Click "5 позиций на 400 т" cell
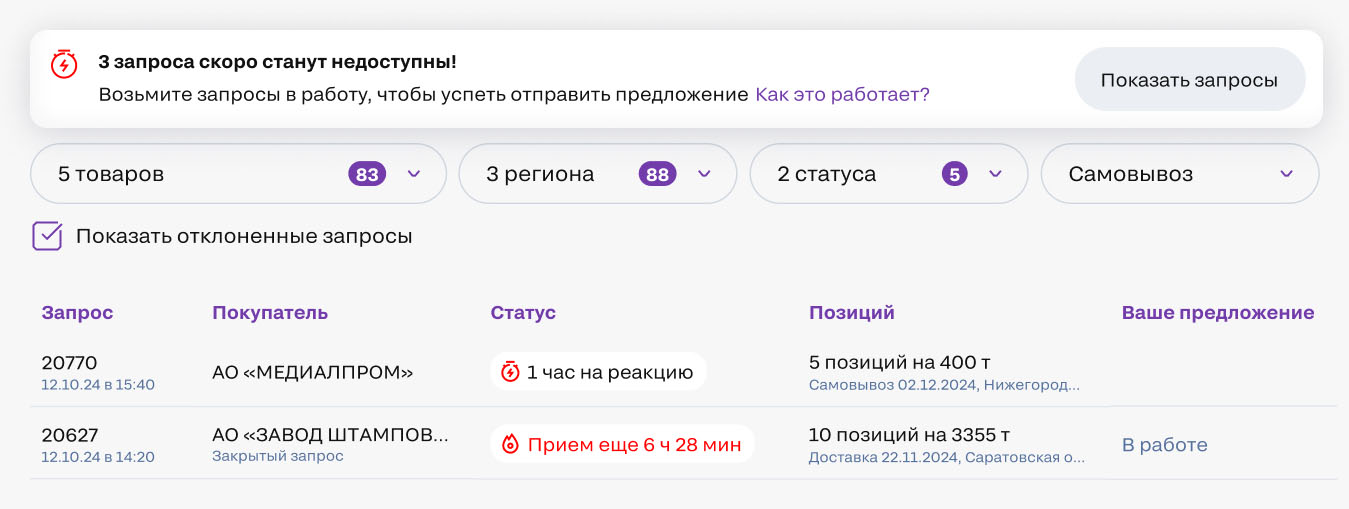 [x=899, y=362]
